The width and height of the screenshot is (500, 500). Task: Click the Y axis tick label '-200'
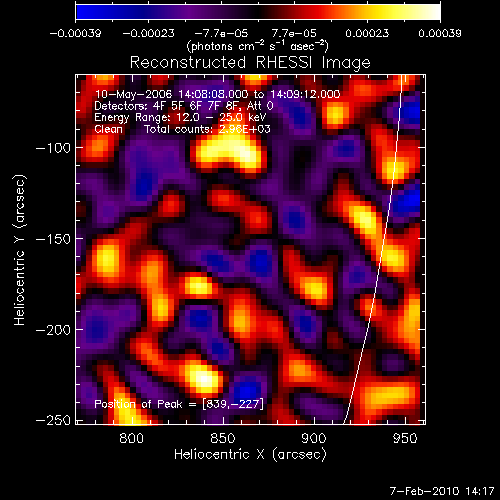53,330
